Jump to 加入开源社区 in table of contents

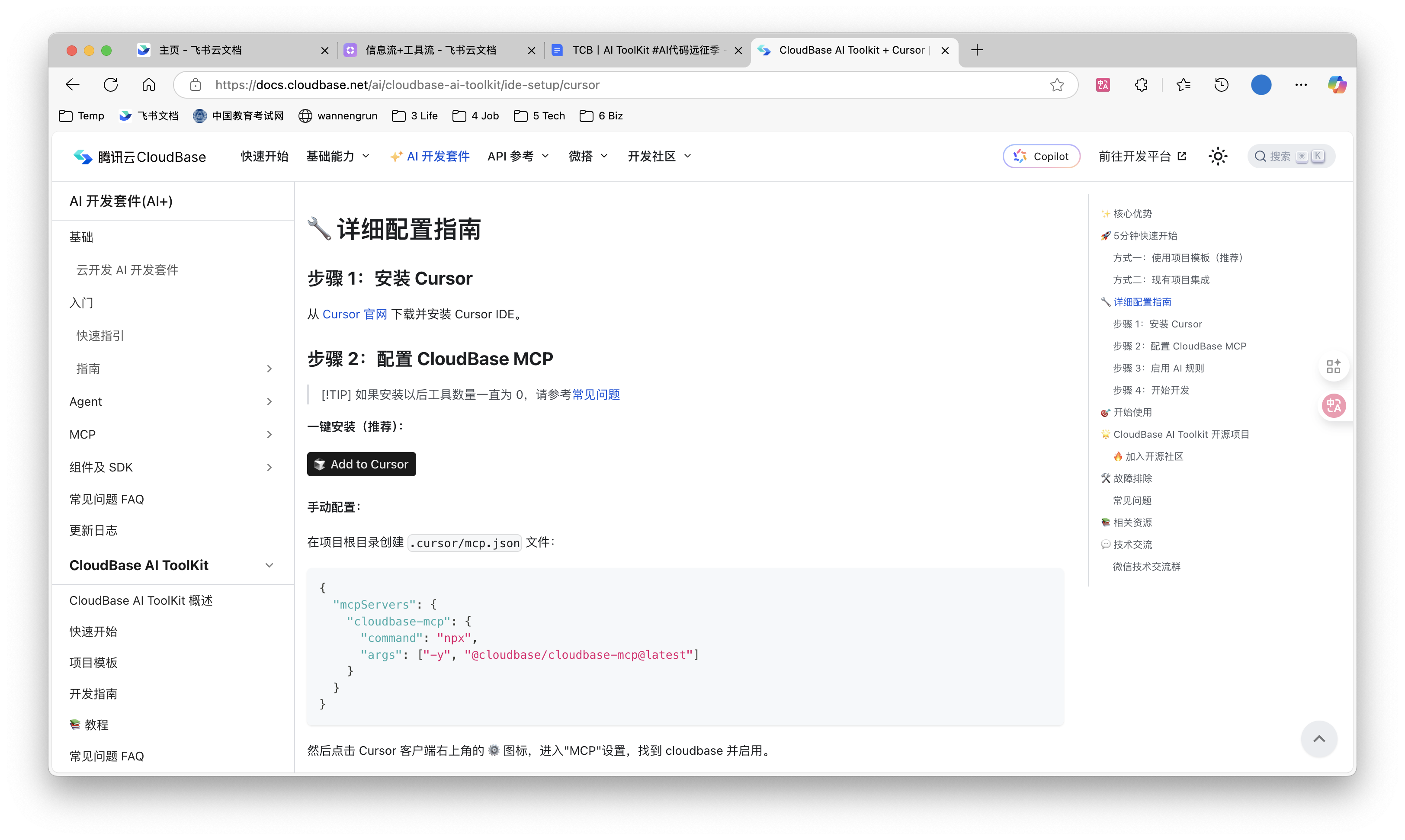pyautogui.click(x=1148, y=456)
